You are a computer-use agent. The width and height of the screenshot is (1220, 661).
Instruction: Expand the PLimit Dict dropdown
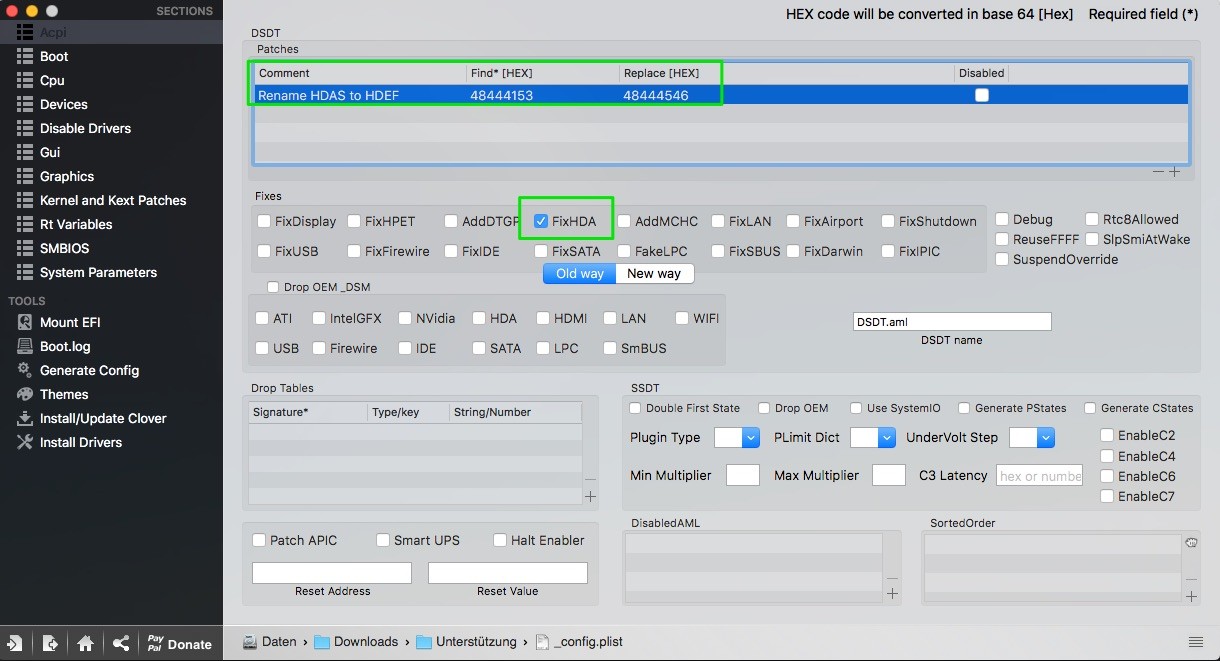[x=872, y=437]
